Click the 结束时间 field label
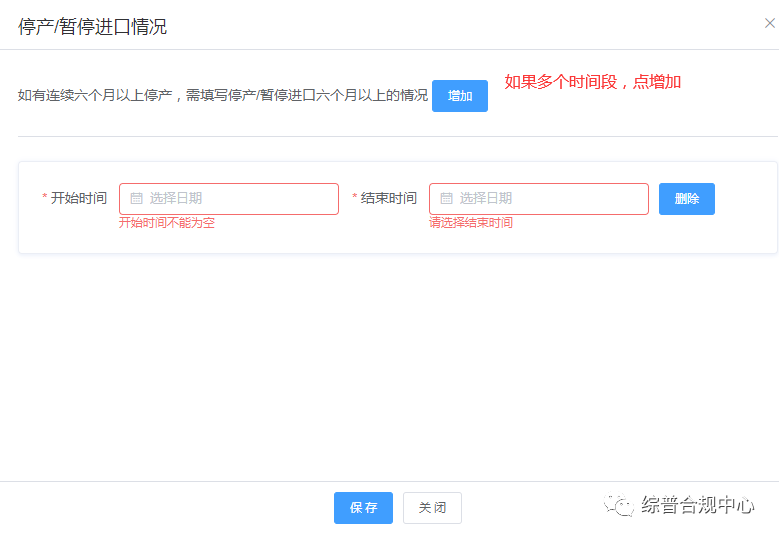 [x=389, y=199]
